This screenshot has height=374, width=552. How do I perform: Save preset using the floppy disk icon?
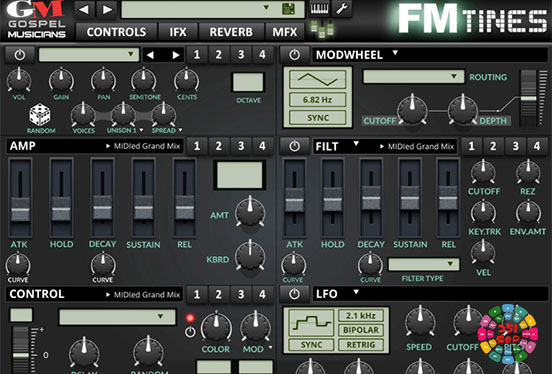click(288, 9)
